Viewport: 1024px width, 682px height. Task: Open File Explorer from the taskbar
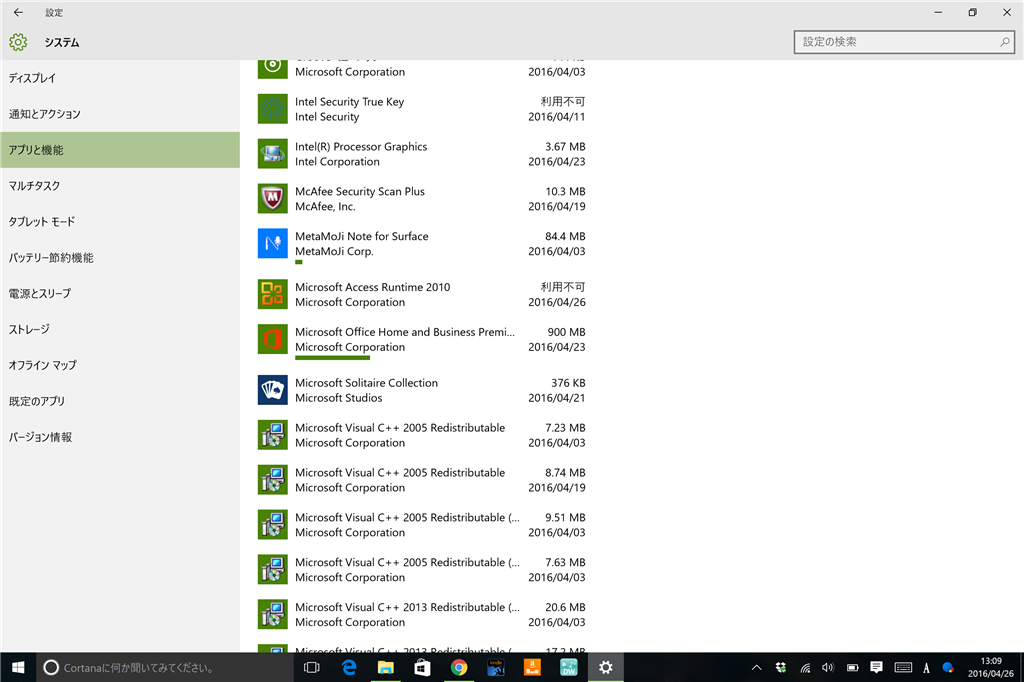coord(385,668)
